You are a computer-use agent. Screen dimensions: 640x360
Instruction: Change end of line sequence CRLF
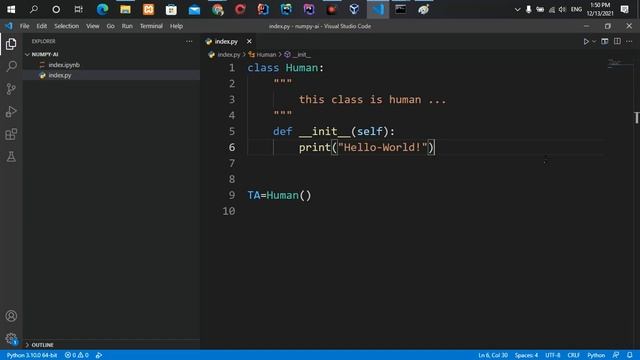tap(573, 355)
